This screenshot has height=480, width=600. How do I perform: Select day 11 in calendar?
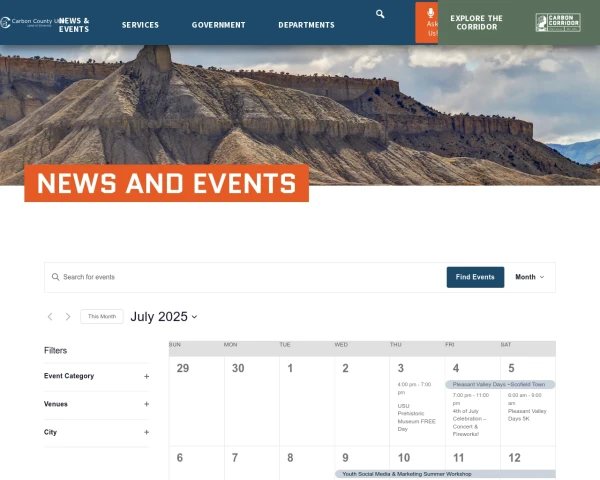tap(458, 458)
